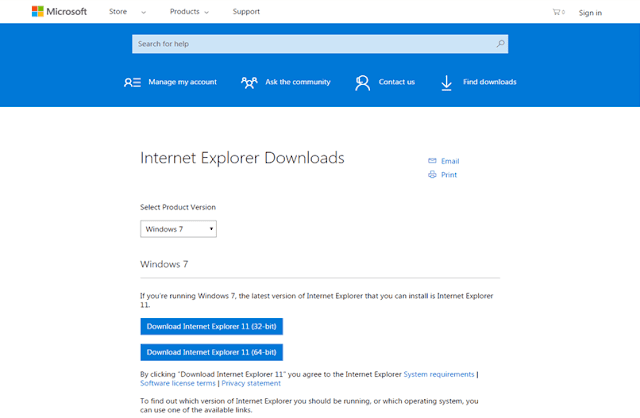The width and height of the screenshot is (640, 418).
Task: Click the search magnifier icon
Action: click(x=500, y=44)
